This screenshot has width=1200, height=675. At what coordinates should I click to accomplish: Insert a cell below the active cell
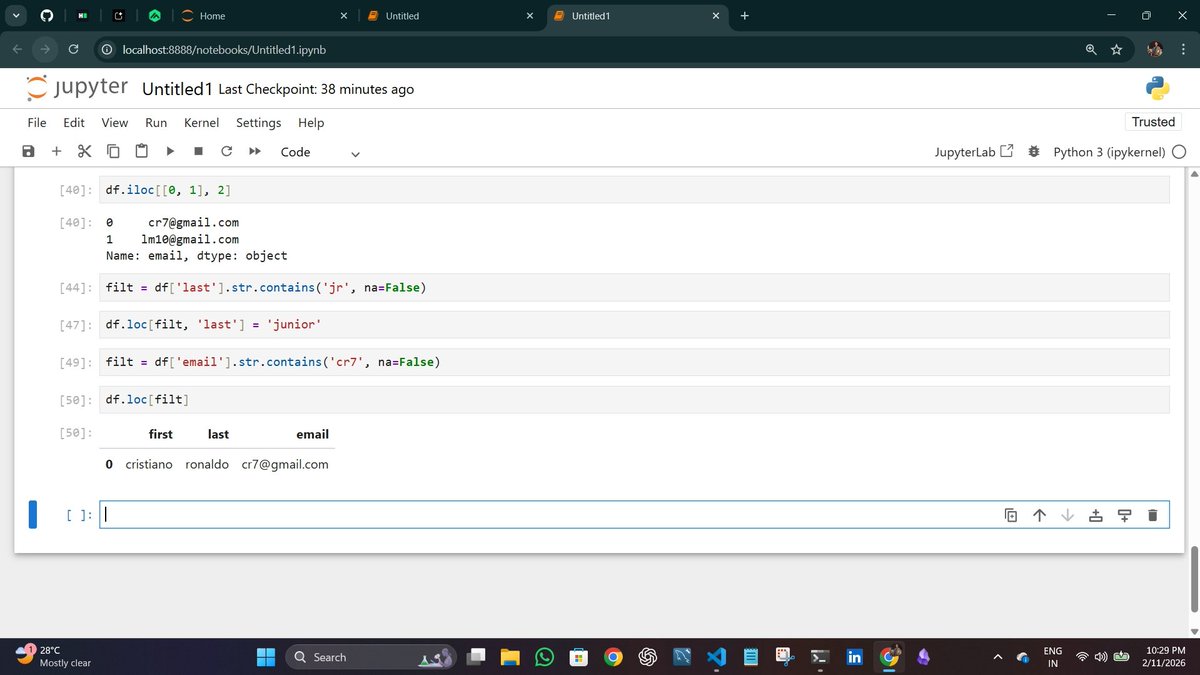[x=1124, y=515]
